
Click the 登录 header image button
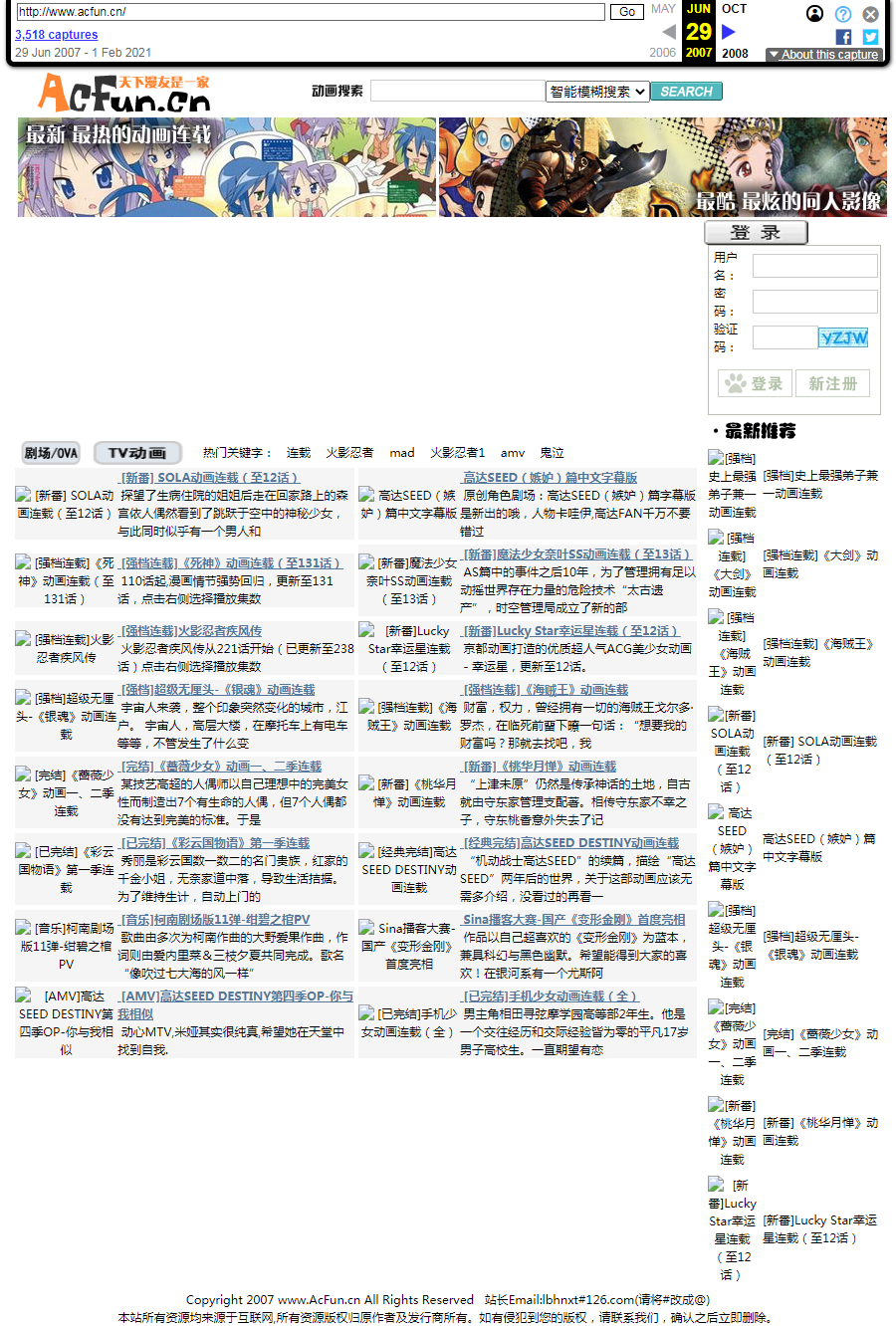pos(756,233)
